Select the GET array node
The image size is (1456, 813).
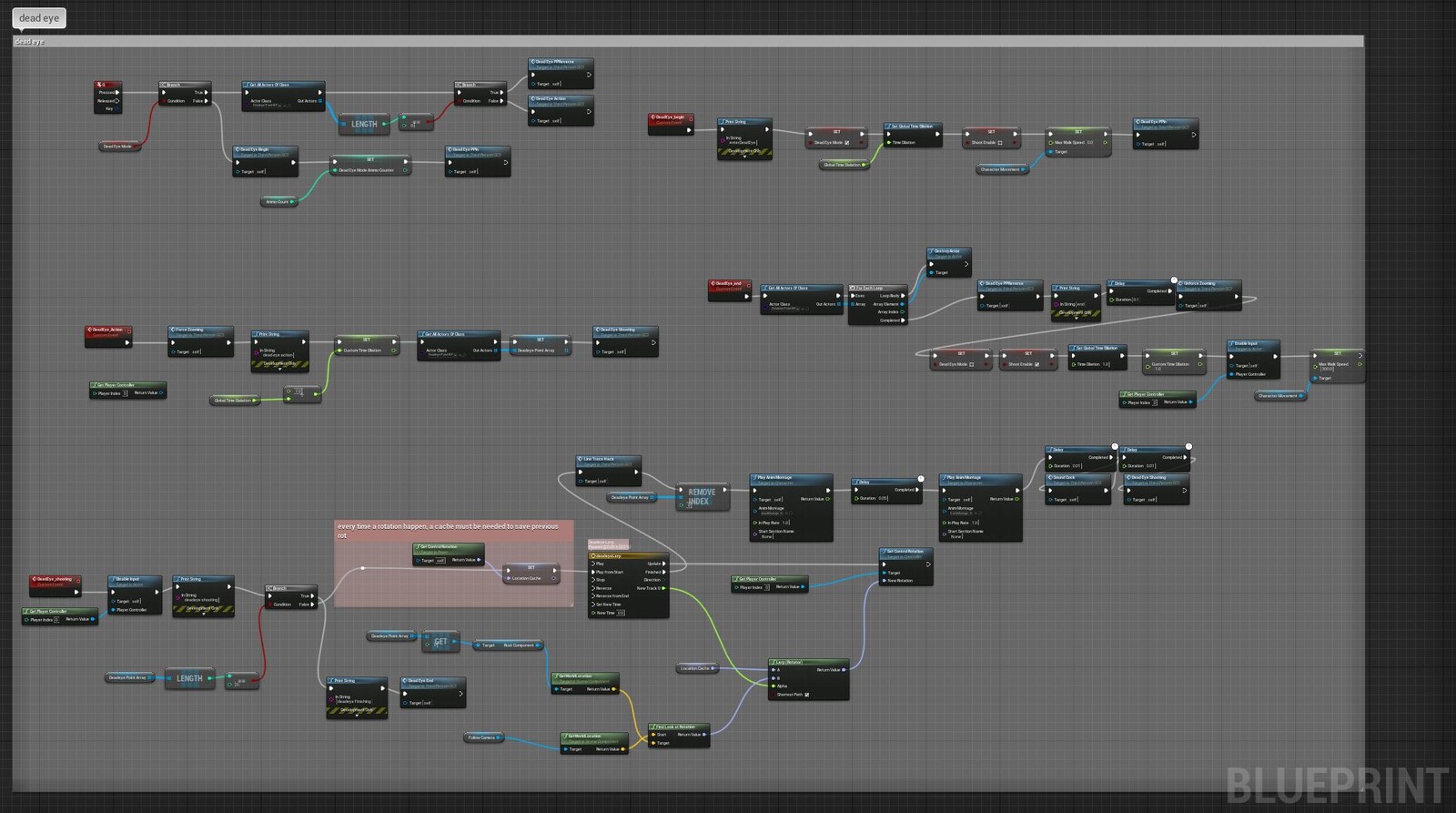(x=440, y=642)
